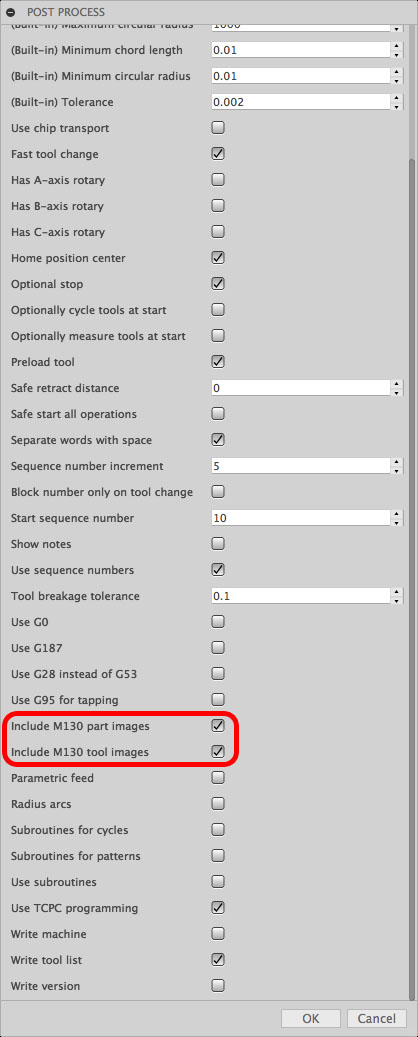Screen dimensions: 418x1037
Task: Toggle the Include M130 tool images checkbox
Action: click(218, 751)
